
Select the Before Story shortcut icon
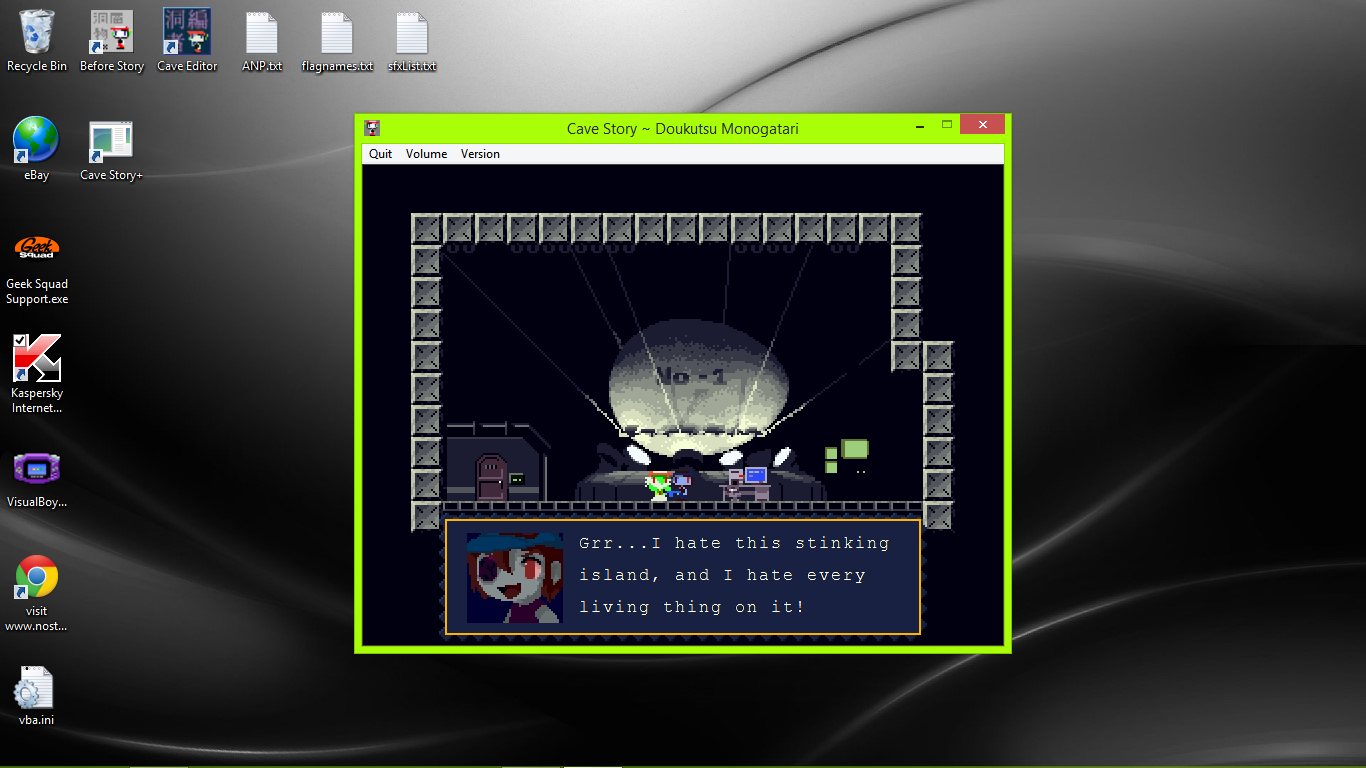click(112, 40)
